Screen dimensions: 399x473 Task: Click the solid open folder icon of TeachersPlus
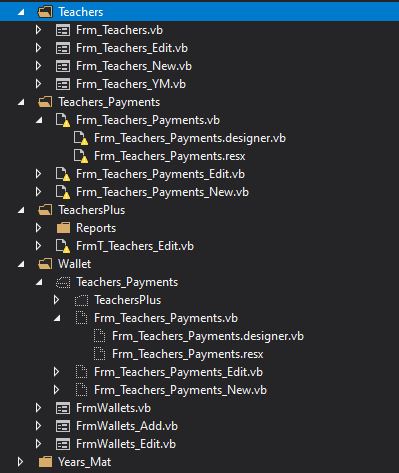coord(45,210)
